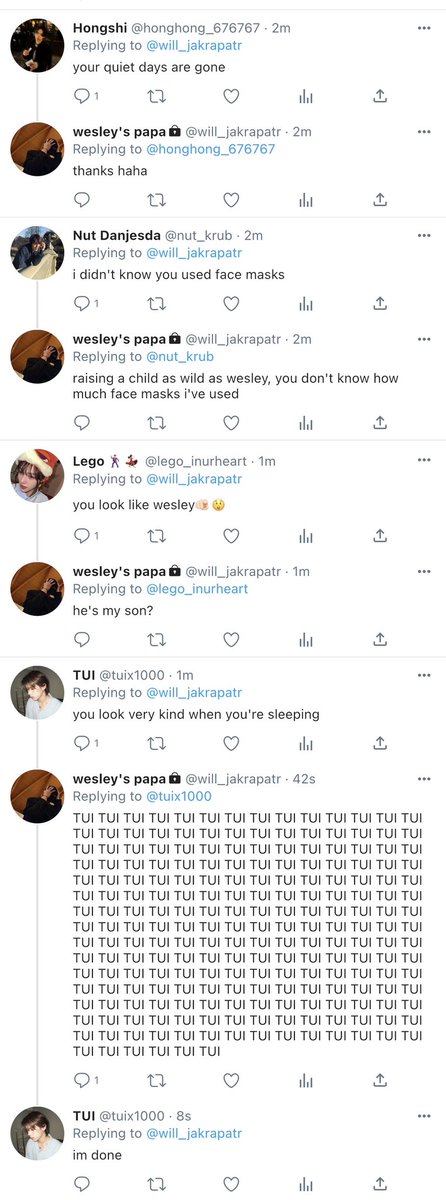This screenshot has height=1200, width=446.
Task: Retweet the "thanks haha" reply
Action: tap(156, 200)
